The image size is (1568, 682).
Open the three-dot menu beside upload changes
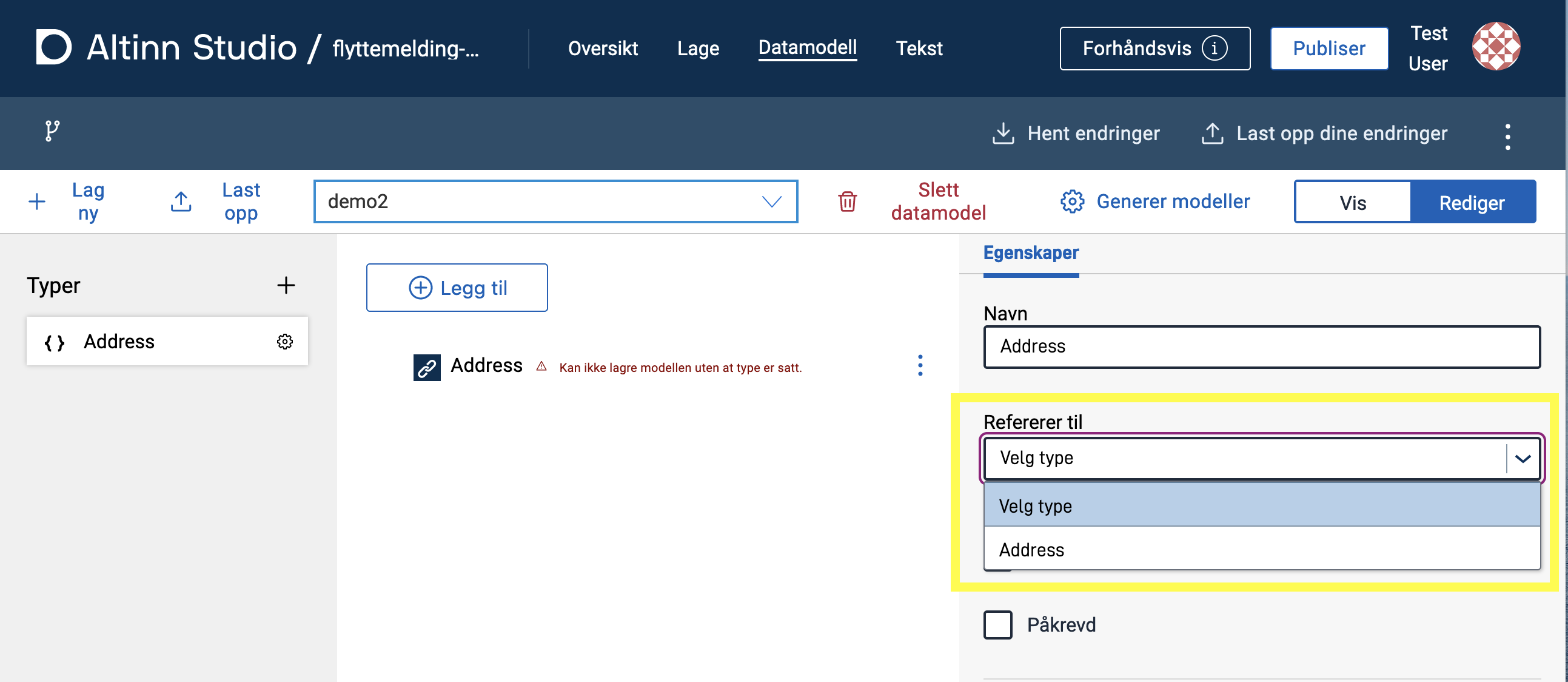(1507, 137)
